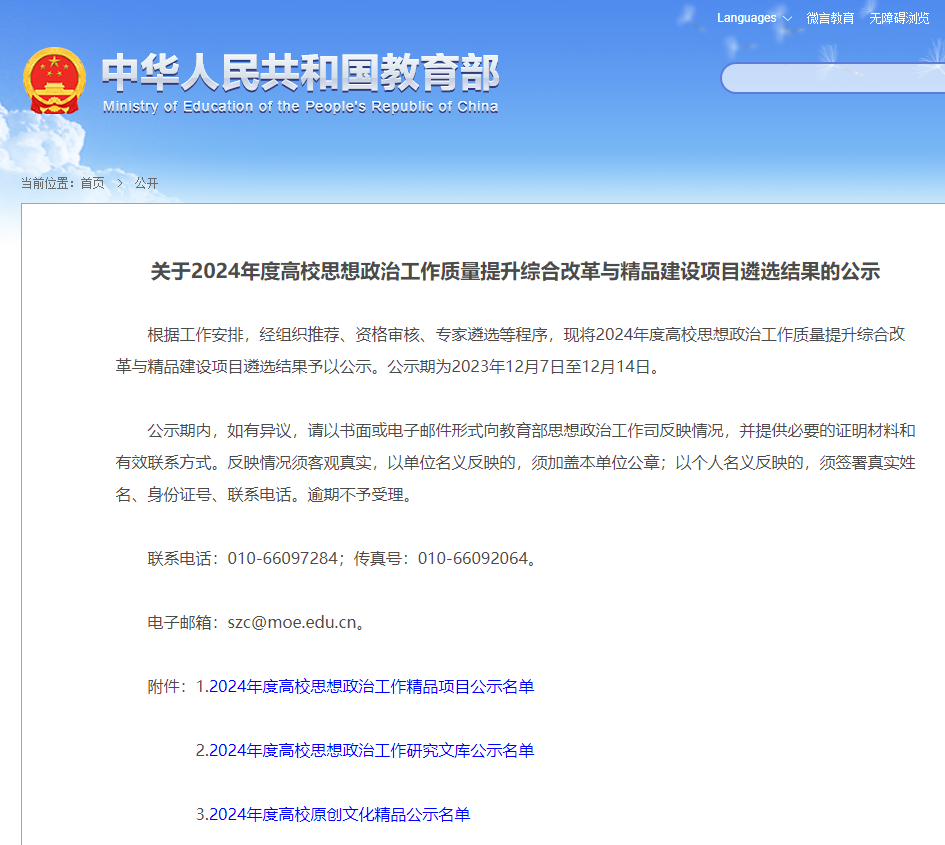Click inside the search input box
The width and height of the screenshot is (945, 845).
835,79
